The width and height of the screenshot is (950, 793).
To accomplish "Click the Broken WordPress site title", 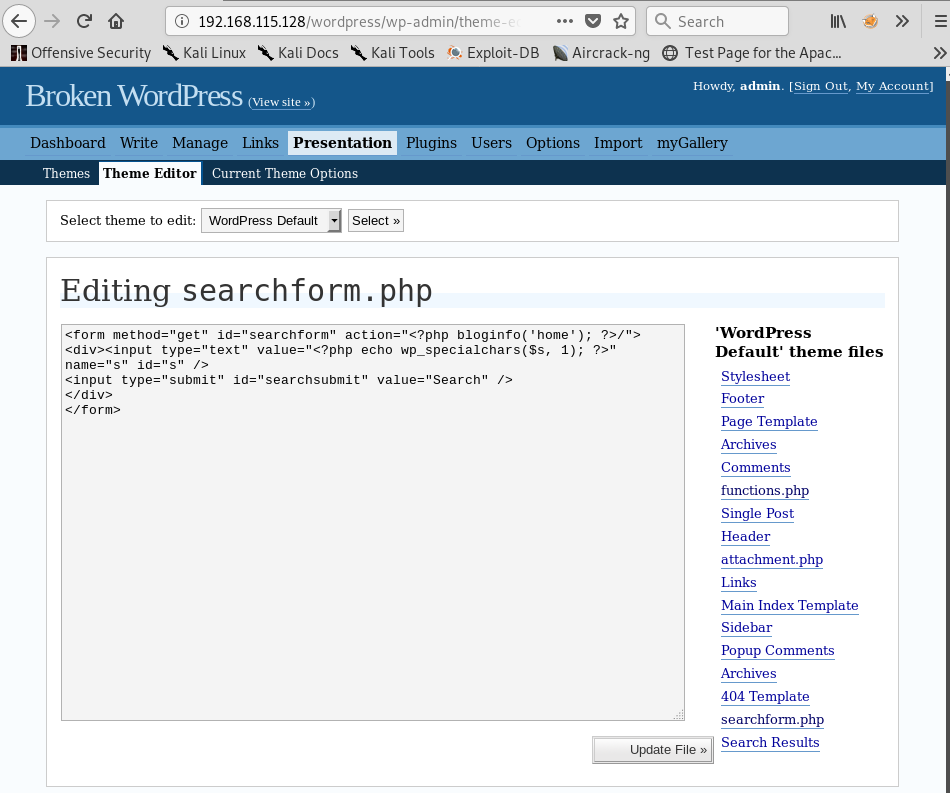I will (134, 96).
